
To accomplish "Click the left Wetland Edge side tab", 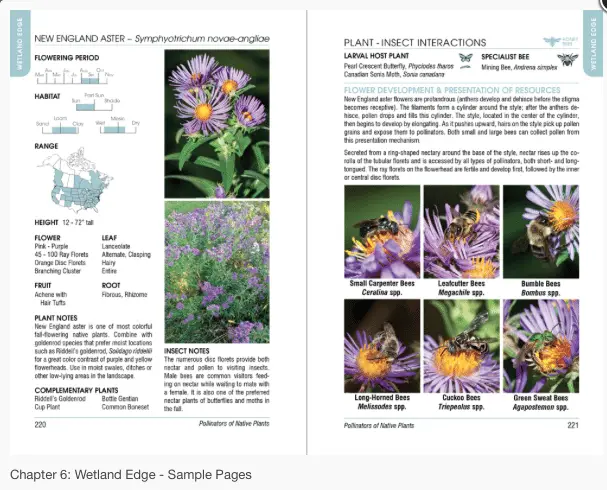I will (20, 44).
